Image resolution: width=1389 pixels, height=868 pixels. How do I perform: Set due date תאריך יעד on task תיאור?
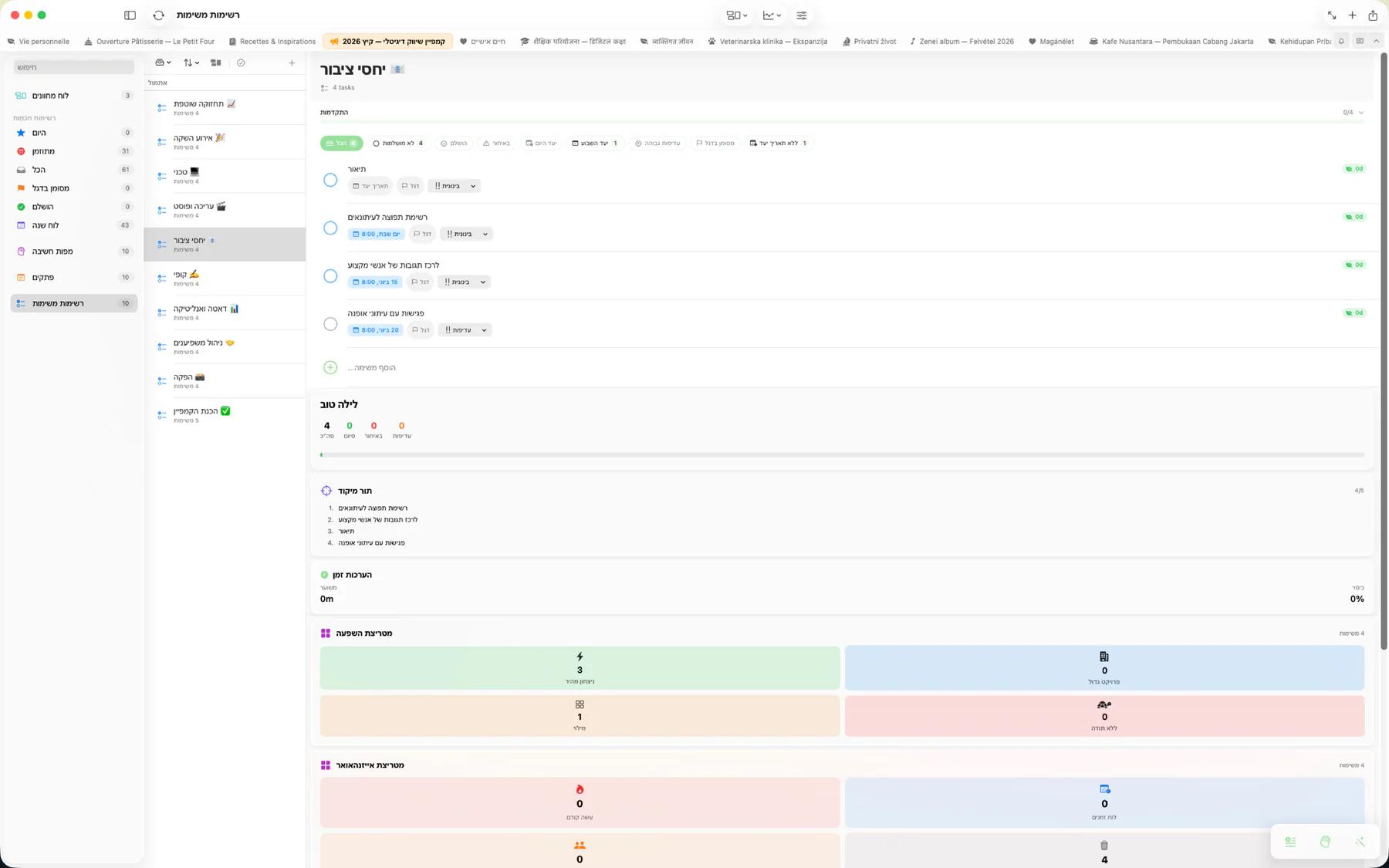click(x=370, y=186)
